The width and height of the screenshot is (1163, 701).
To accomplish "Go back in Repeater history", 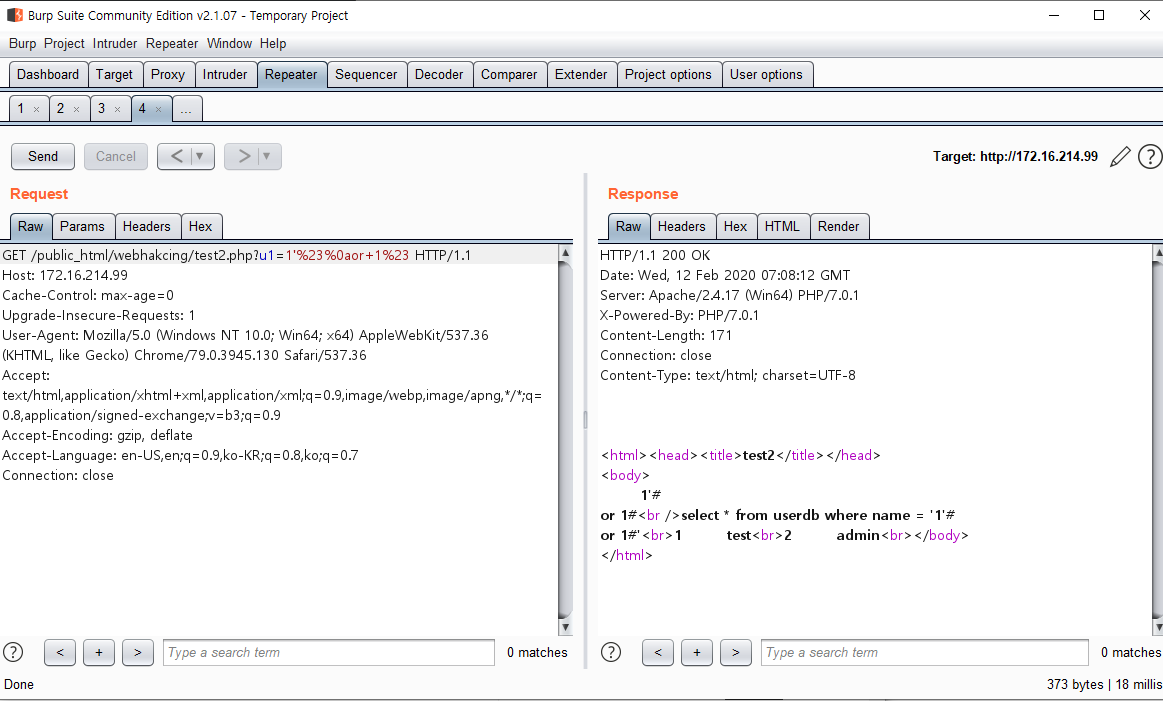I will pyautogui.click(x=176, y=157).
